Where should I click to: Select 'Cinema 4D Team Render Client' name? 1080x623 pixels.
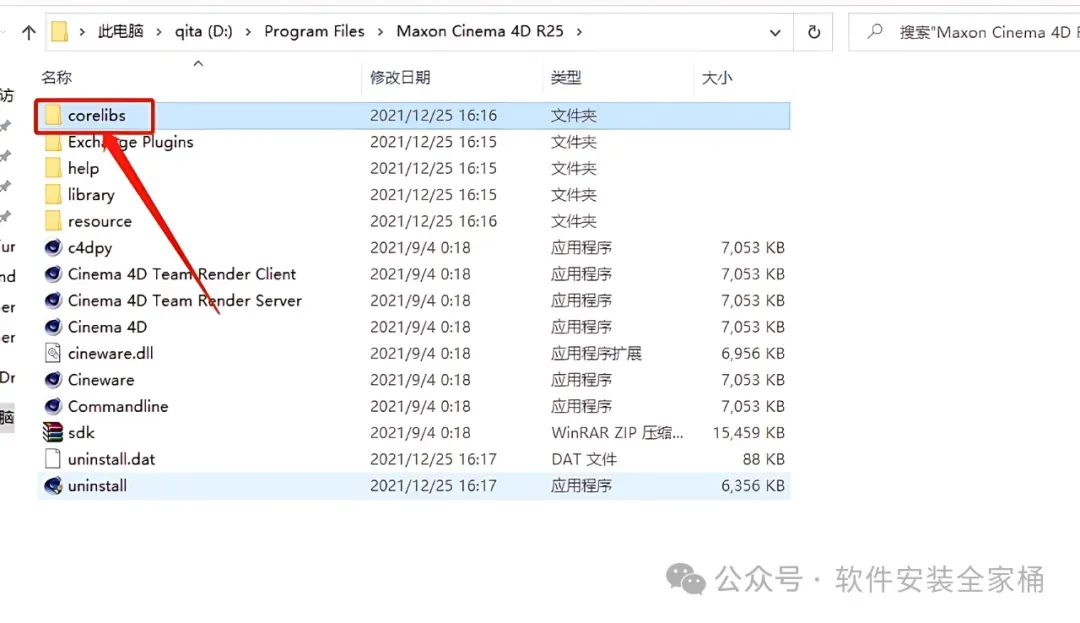point(182,274)
